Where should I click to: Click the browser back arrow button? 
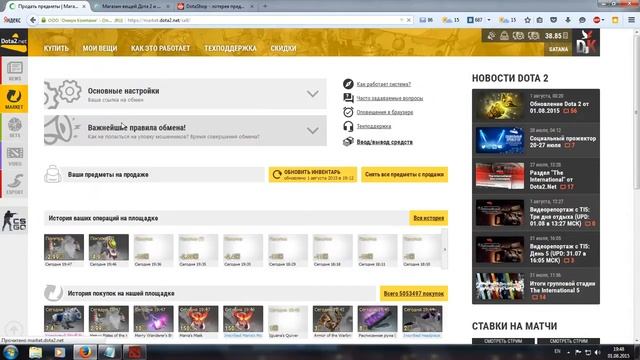tap(33, 20)
